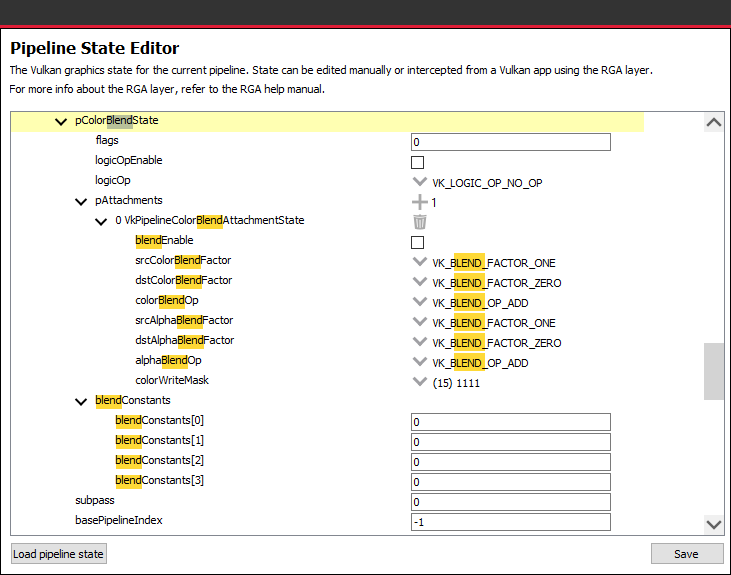
Task: Click the flags input field
Action: coord(510,142)
